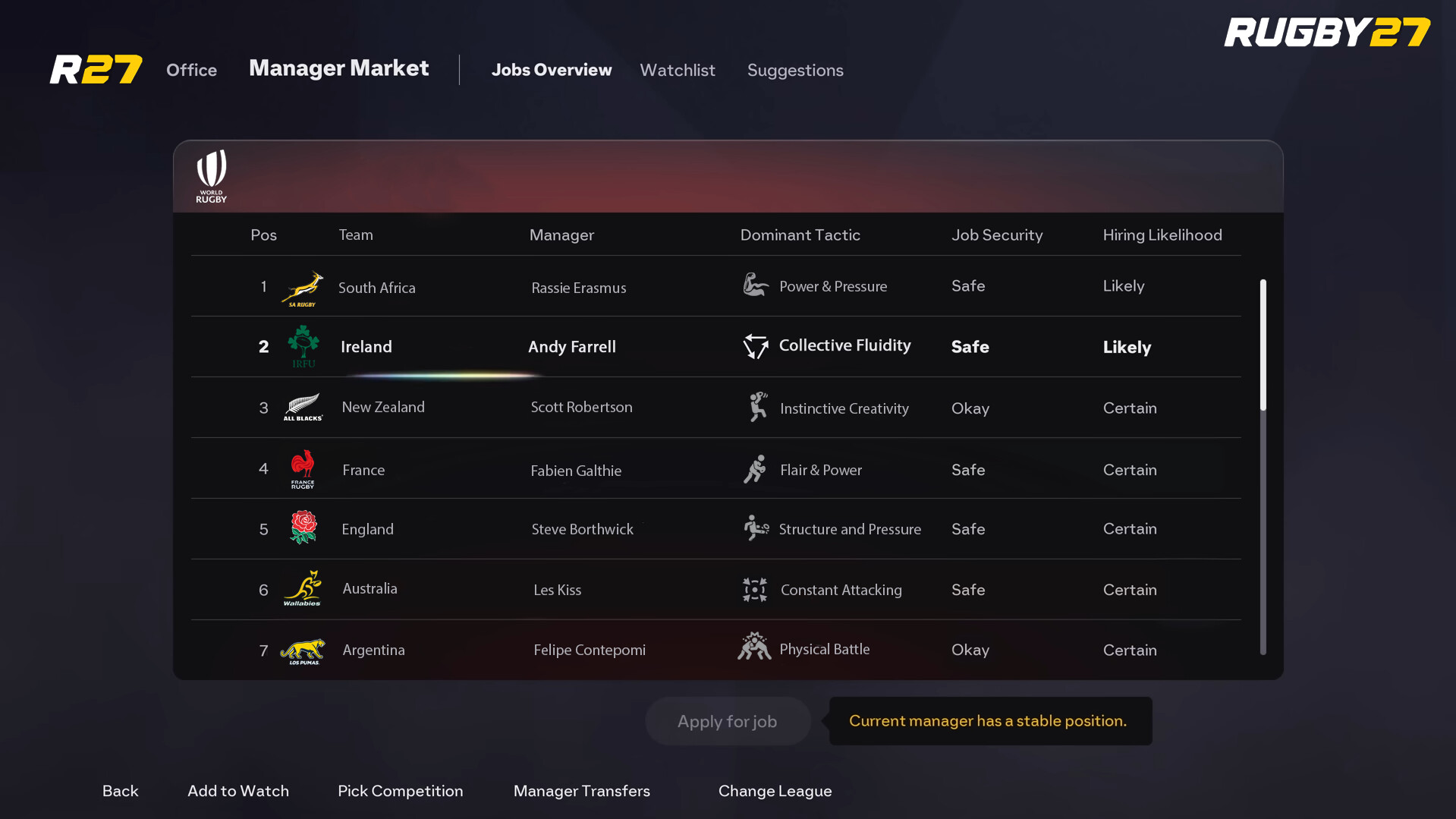Screen dimensions: 1456x819
Task: Select the England red rose crest
Action: click(x=303, y=528)
